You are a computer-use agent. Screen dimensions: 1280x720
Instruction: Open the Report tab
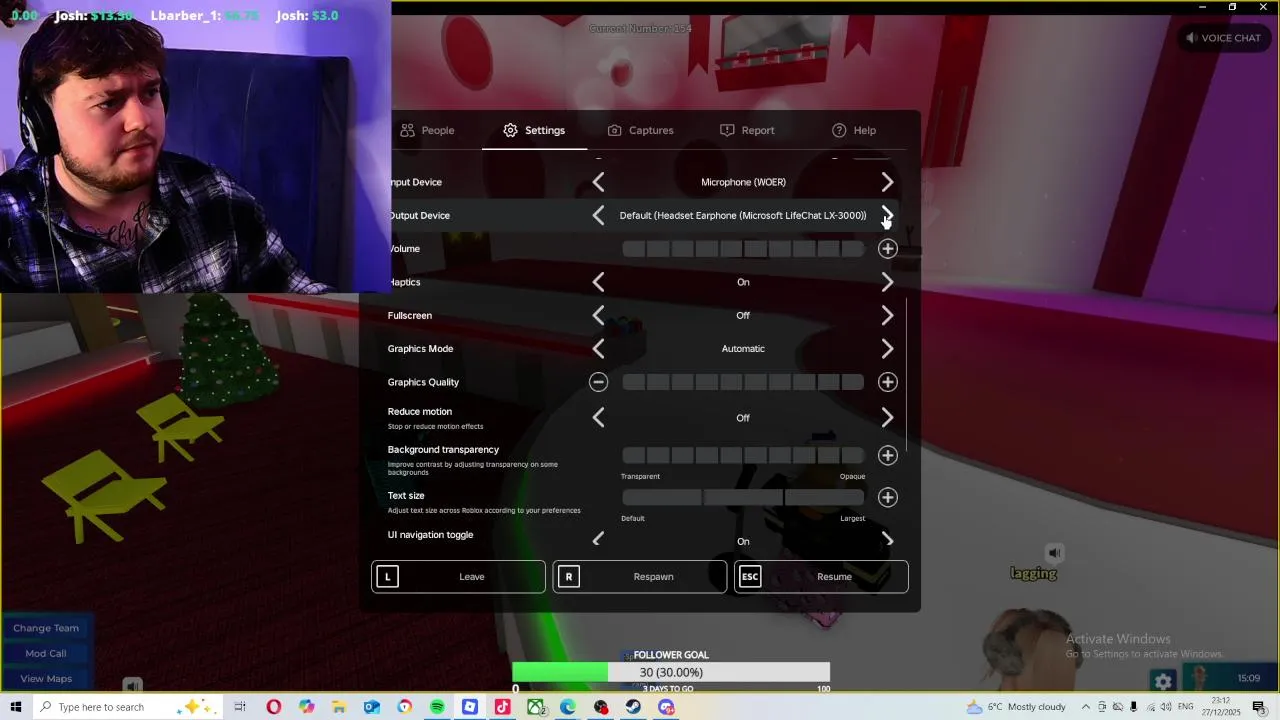[747, 130]
